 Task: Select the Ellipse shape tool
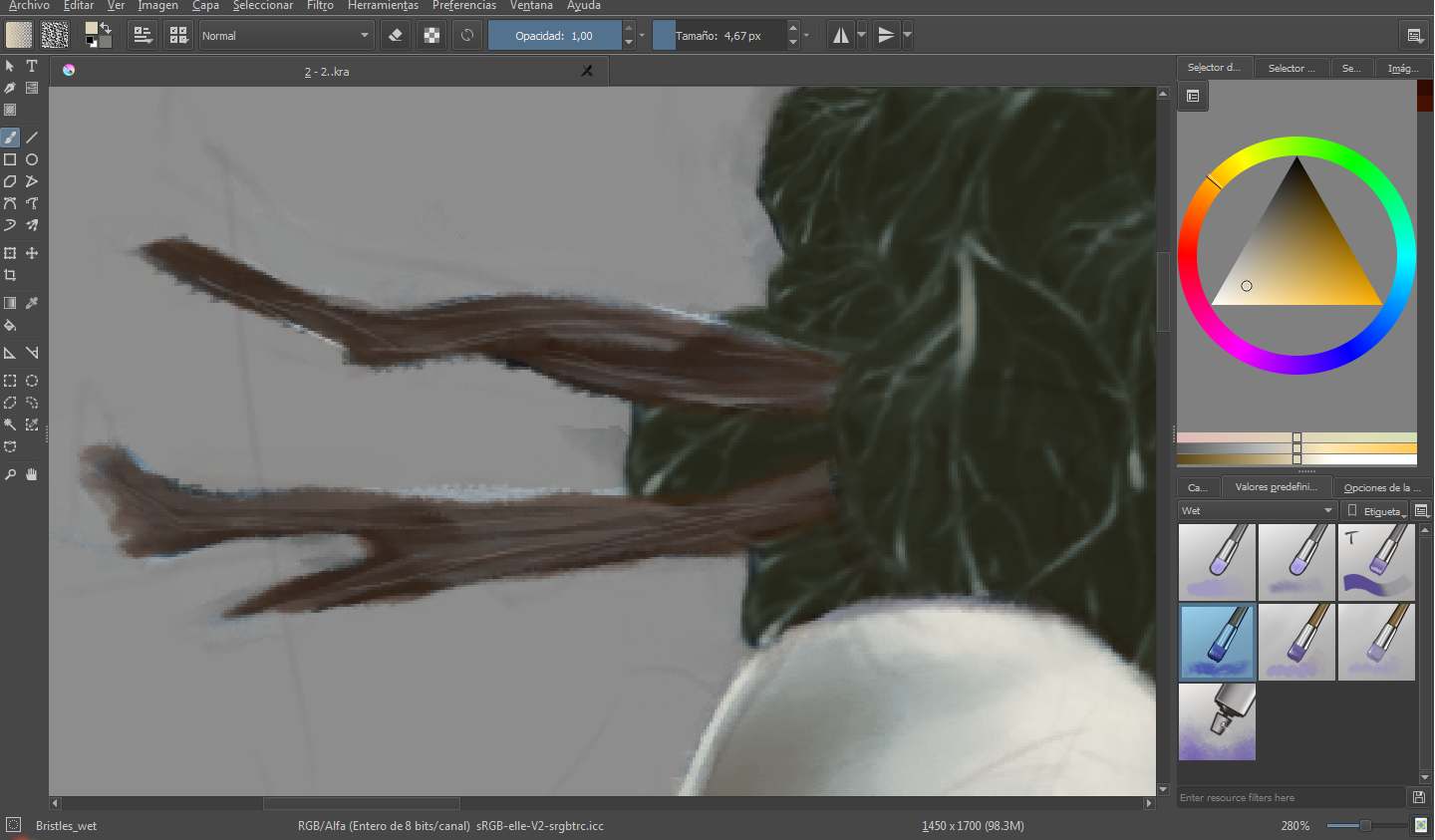pyautogui.click(x=32, y=159)
